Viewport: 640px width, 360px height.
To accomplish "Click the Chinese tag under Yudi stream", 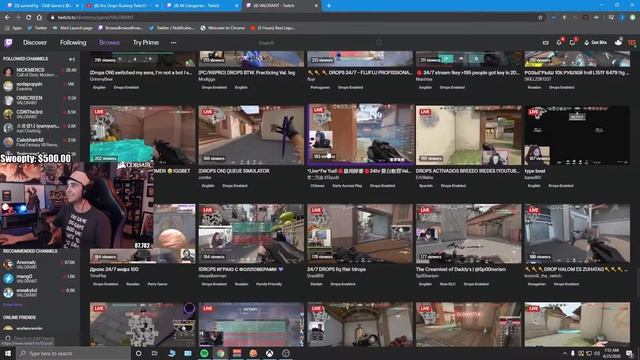I will 317,186.
